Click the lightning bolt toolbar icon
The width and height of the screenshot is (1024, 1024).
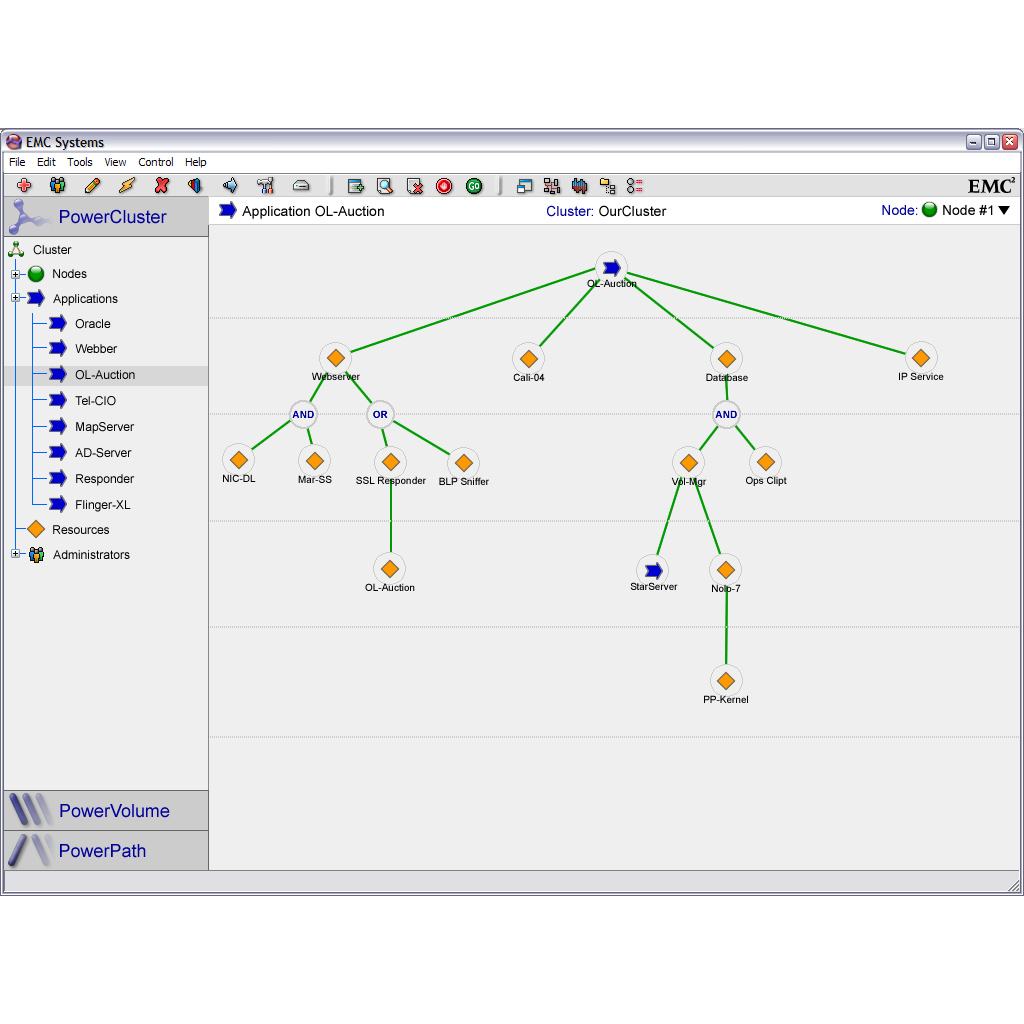127,185
